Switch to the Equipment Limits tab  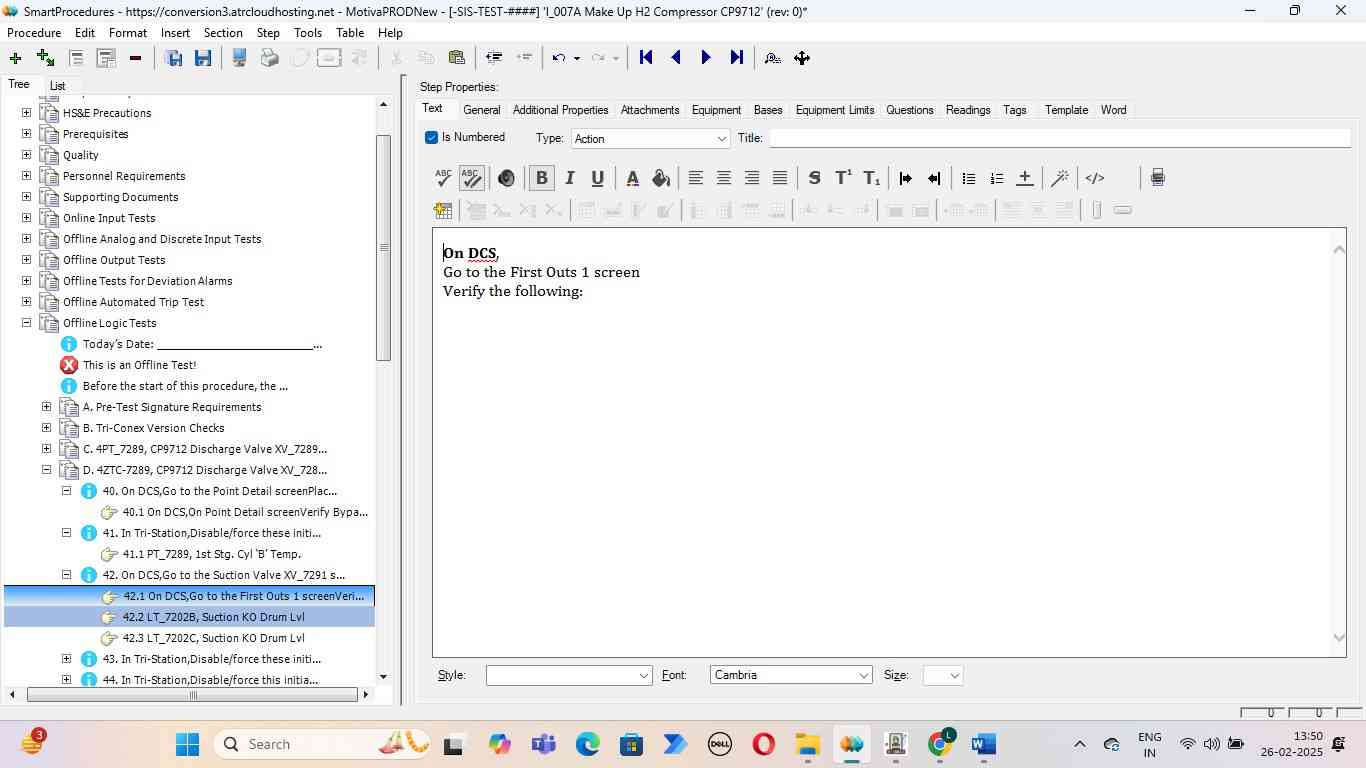[834, 110]
